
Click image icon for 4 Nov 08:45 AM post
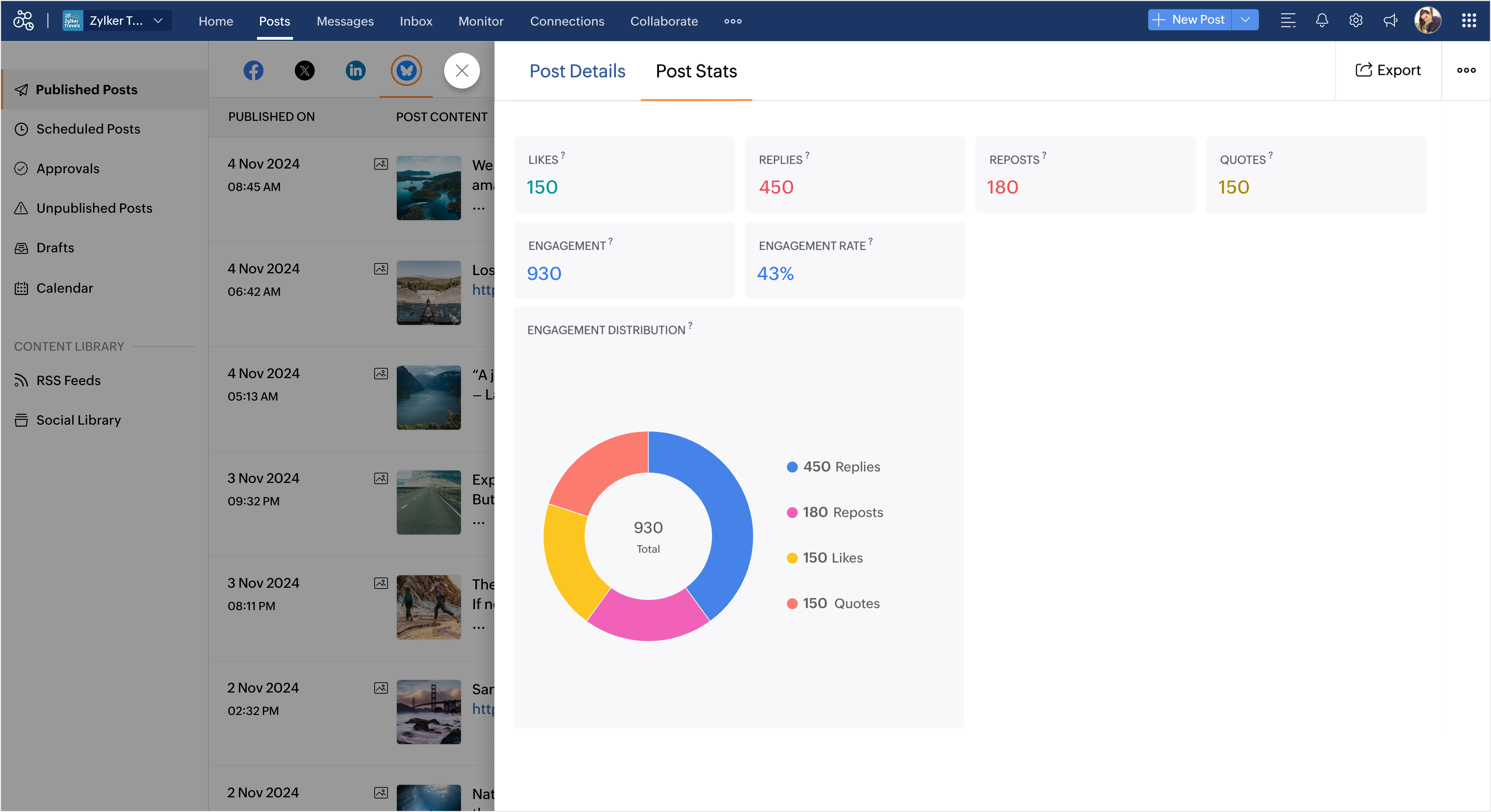[x=381, y=164]
